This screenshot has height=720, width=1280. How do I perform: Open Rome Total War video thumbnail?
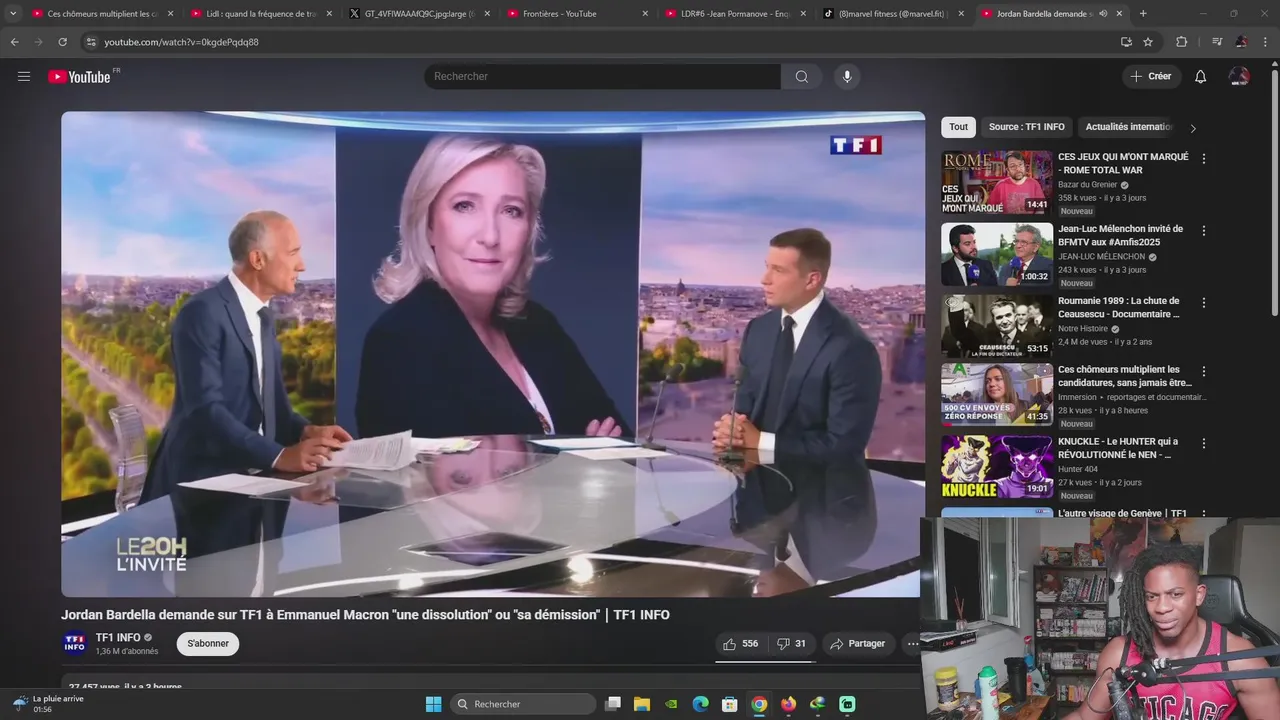(997, 182)
